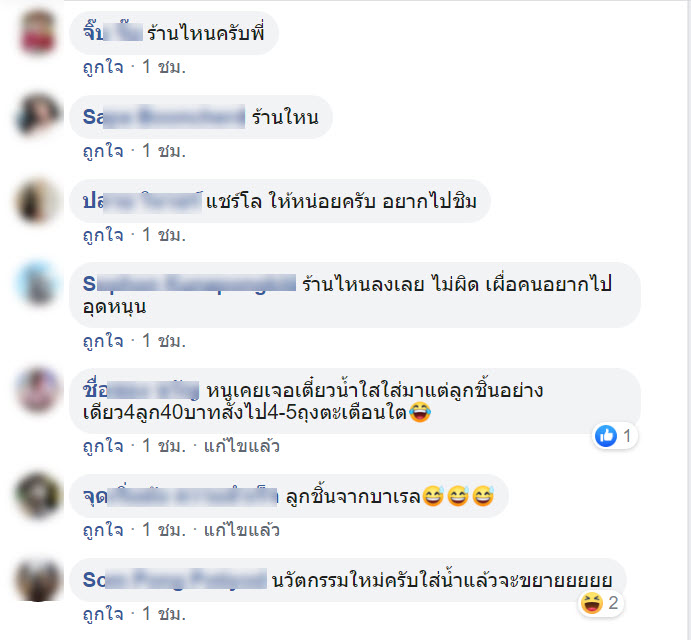691x640 pixels.
Task: Like the 'ร้านไหนครับพี่' comment via ถูกใจ
Action: [103, 67]
